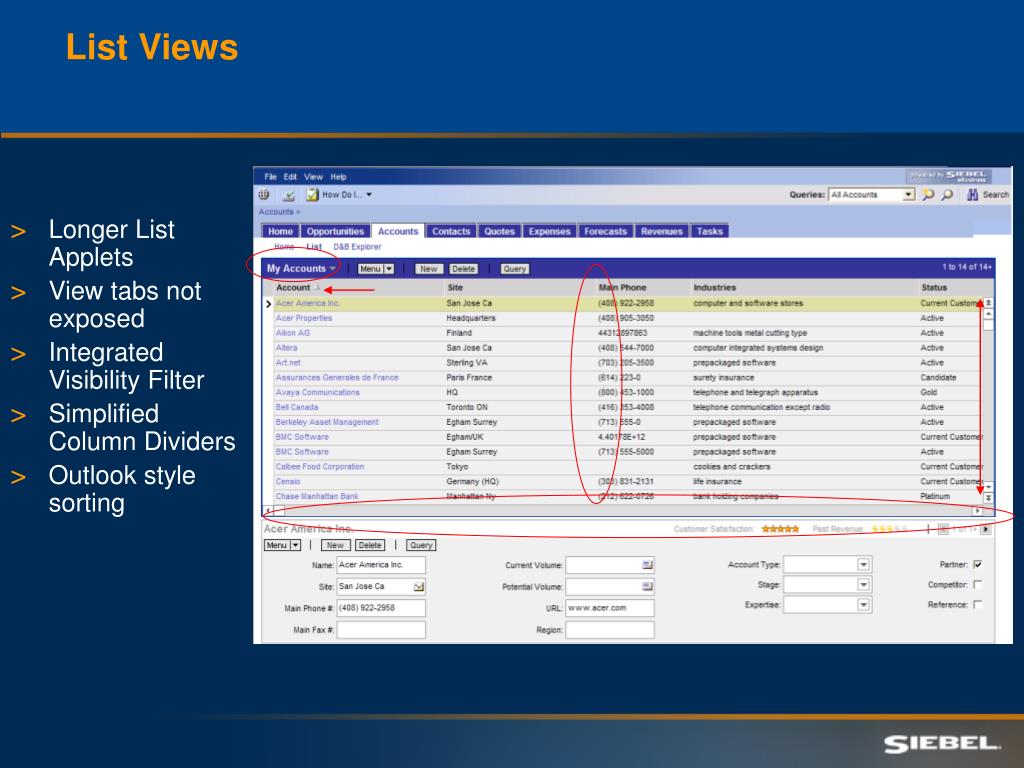Open the Calbee Food Corporation link
The height and width of the screenshot is (768, 1024).
coord(320,466)
